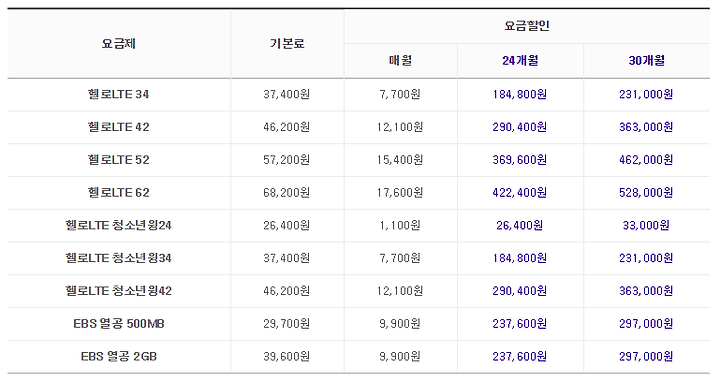720x382 pixels.
Task: Click the 1,100원 monthly discount cell
Action: coord(400,225)
